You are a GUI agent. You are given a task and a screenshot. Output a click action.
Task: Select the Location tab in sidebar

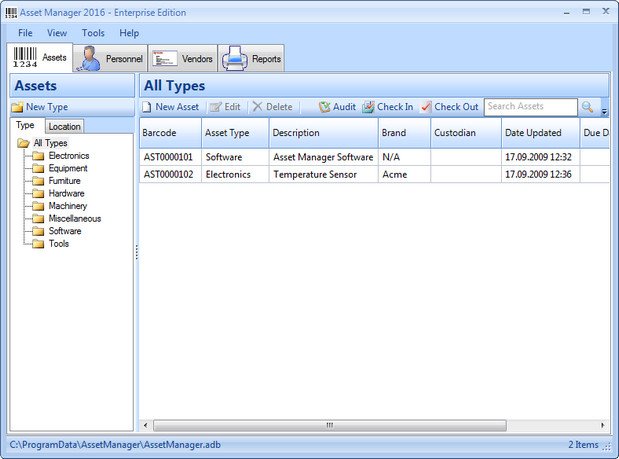(x=64, y=127)
